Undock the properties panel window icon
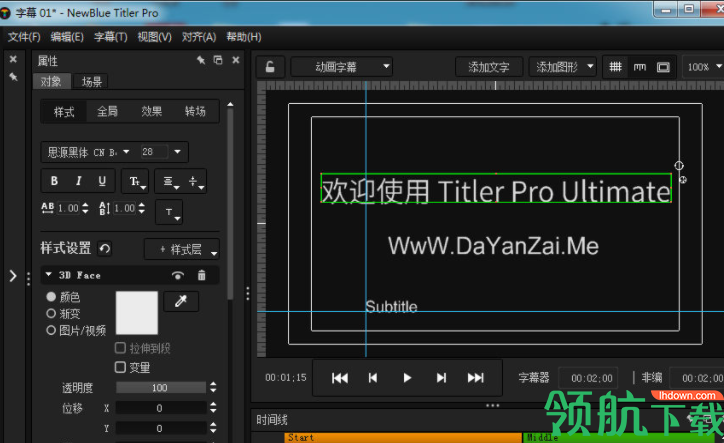The image size is (724, 443). click(x=218, y=60)
